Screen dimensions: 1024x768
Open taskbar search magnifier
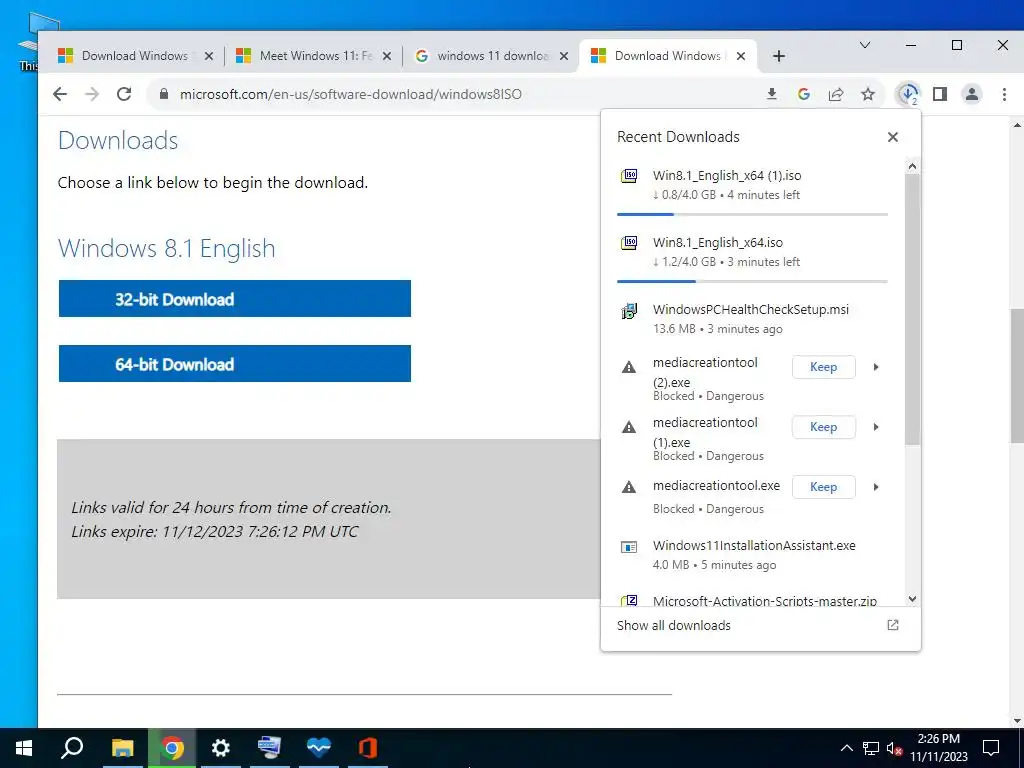(x=72, y=748)
